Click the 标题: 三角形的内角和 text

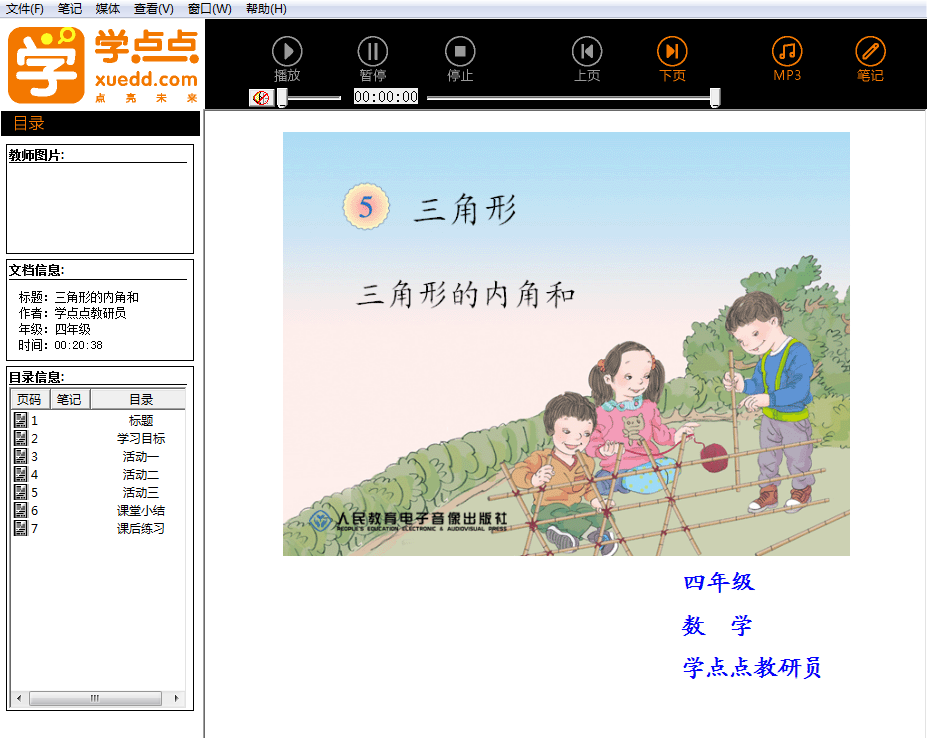coord(79,297)
